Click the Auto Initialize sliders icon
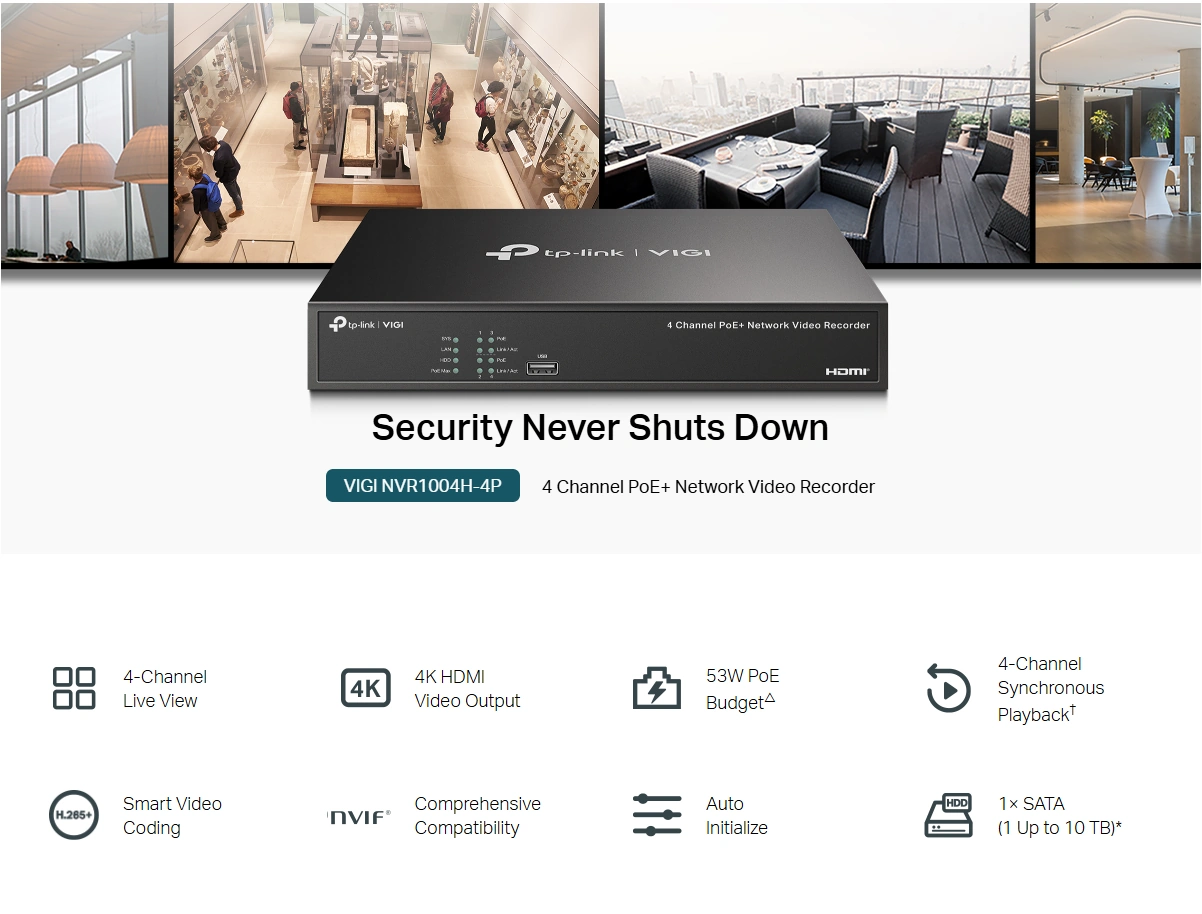The height and width of the screenshot is (914, 1202). tap(657, 815)
